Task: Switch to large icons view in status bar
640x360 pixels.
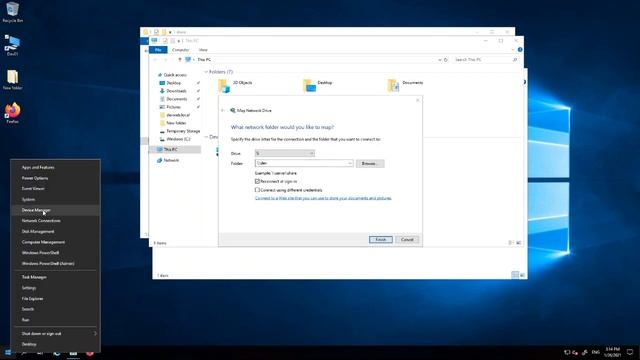Action: [x=519, y=243]
